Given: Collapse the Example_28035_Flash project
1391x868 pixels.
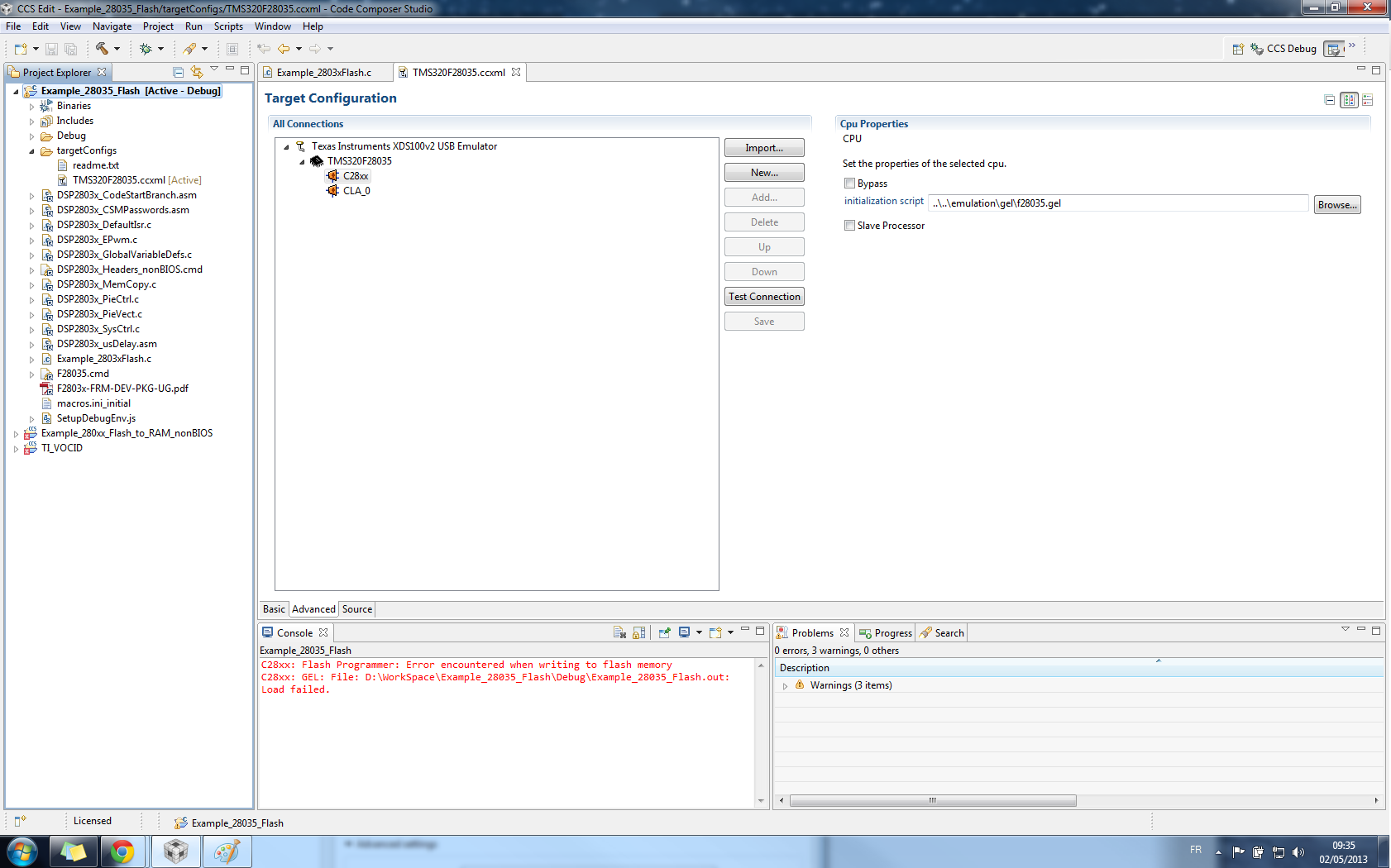Looking at the screenshot, I should [x=16, y=91].
